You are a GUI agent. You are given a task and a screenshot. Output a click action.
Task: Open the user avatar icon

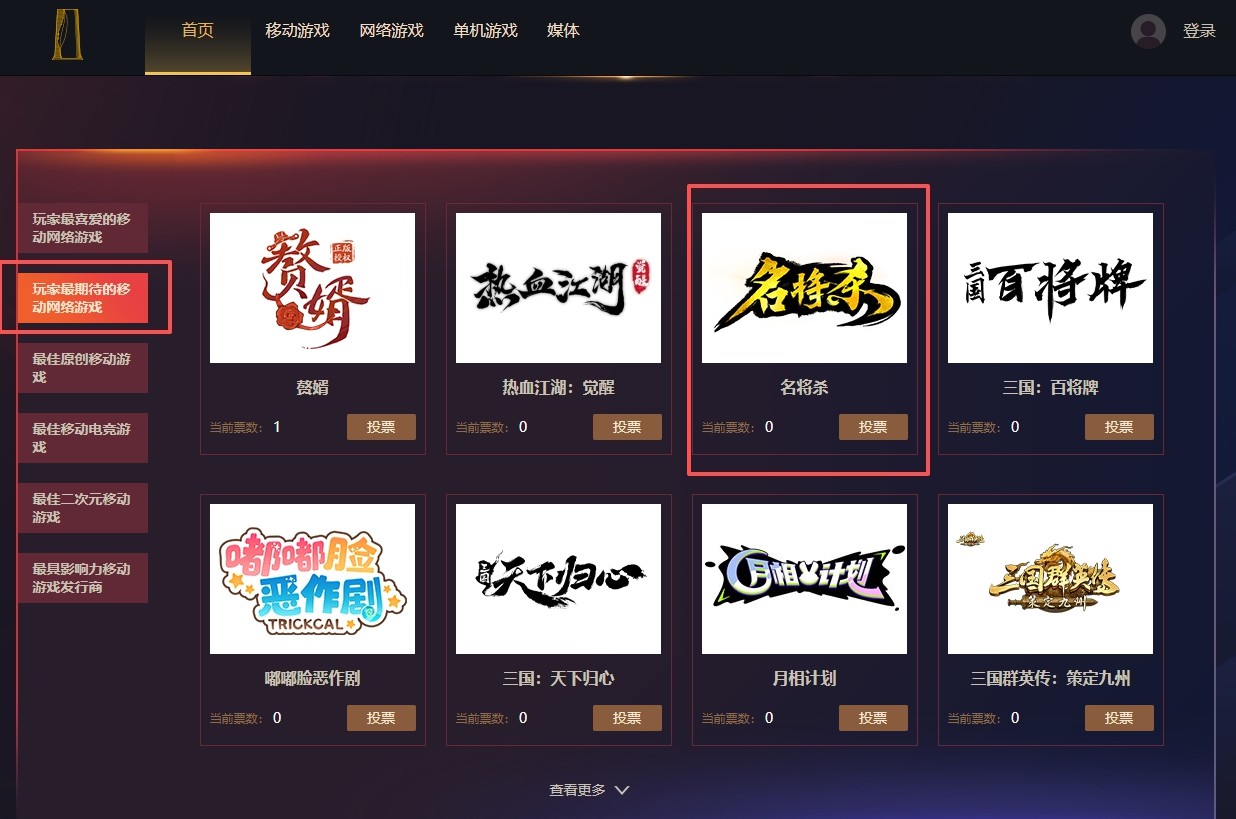[x=1148, y=31]
